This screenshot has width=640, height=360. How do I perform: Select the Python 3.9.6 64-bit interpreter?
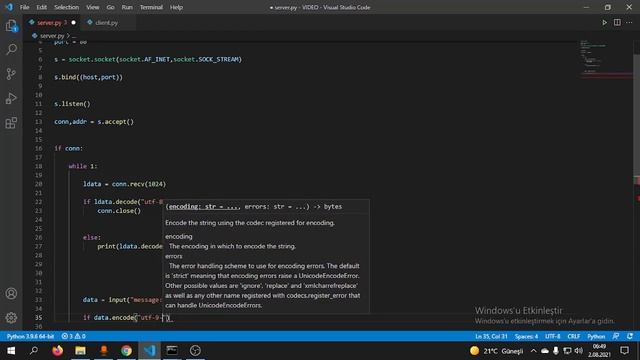point(30,336)
